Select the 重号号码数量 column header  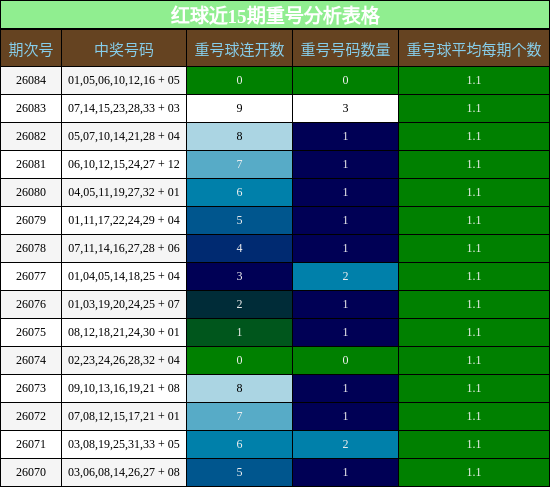click(x=346, y=48)
